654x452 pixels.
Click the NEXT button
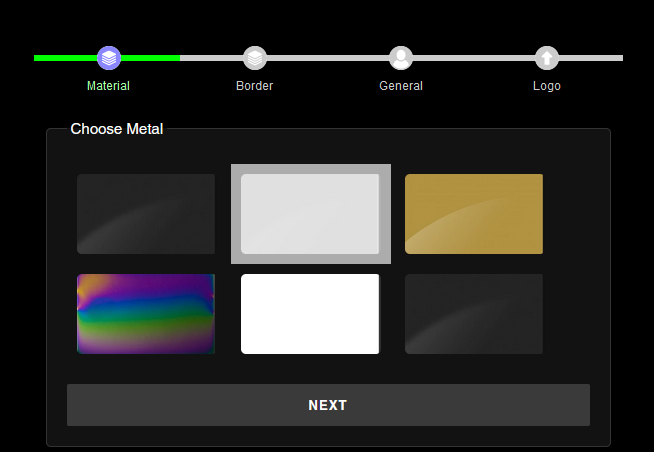click(x=328, y=405)
